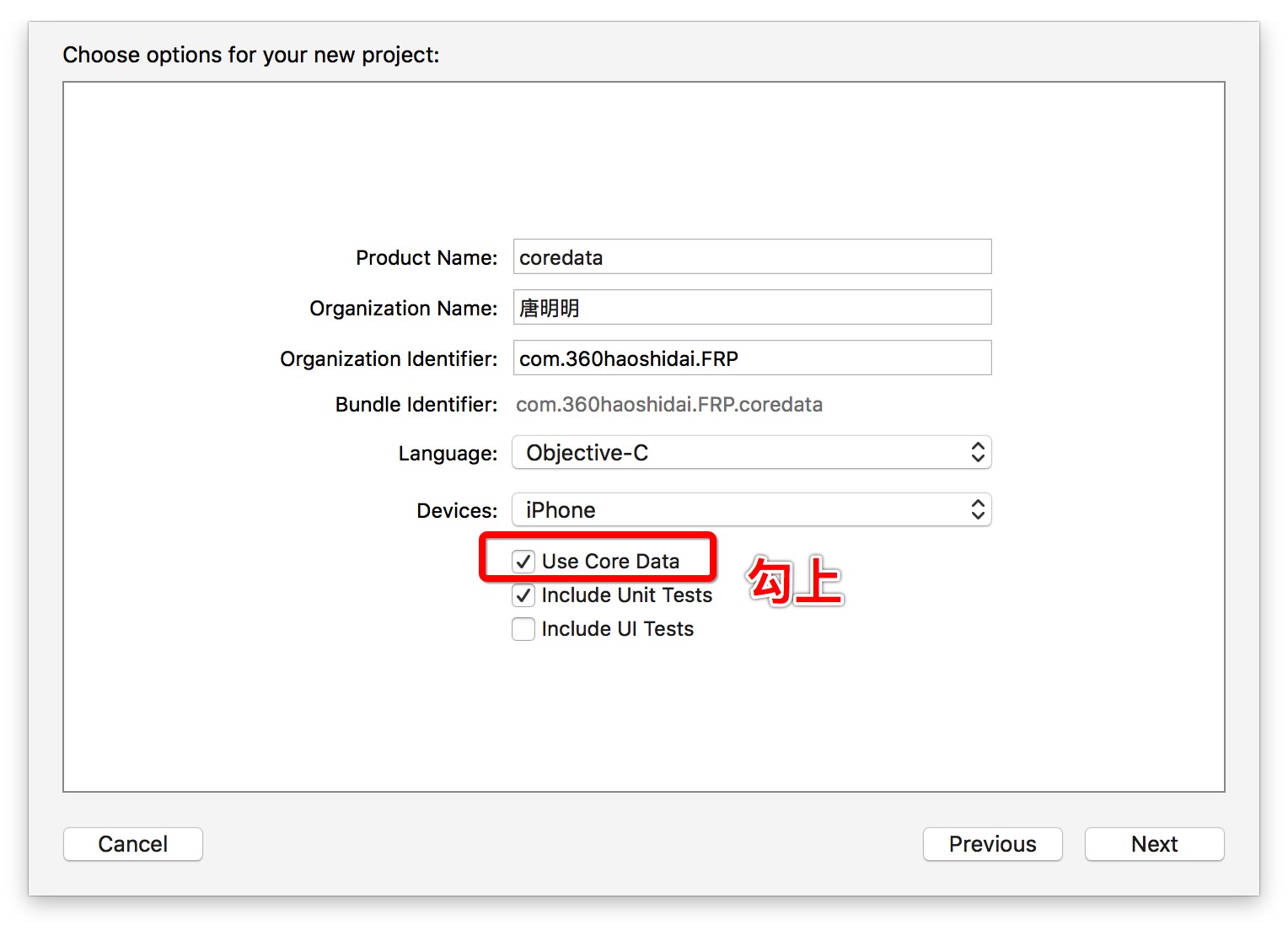The width and height of the screenshot is (1288, 931).
Task: Click the Organization Identifier field
Action: [x=752, y=358]
